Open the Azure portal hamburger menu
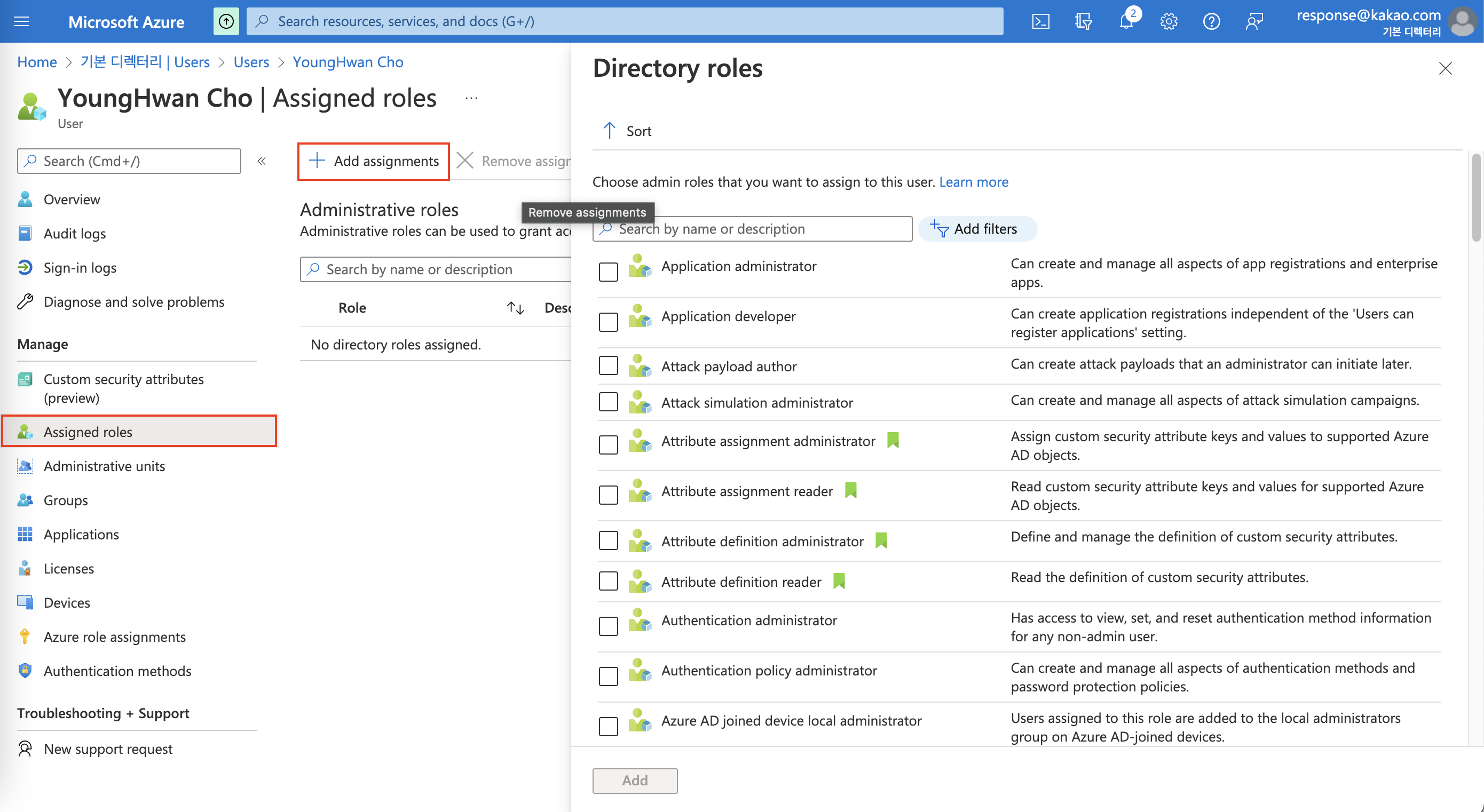Image resolution: width=1484 pixels, height=812 pixels. pyautogui.click(x=21, y=21)
